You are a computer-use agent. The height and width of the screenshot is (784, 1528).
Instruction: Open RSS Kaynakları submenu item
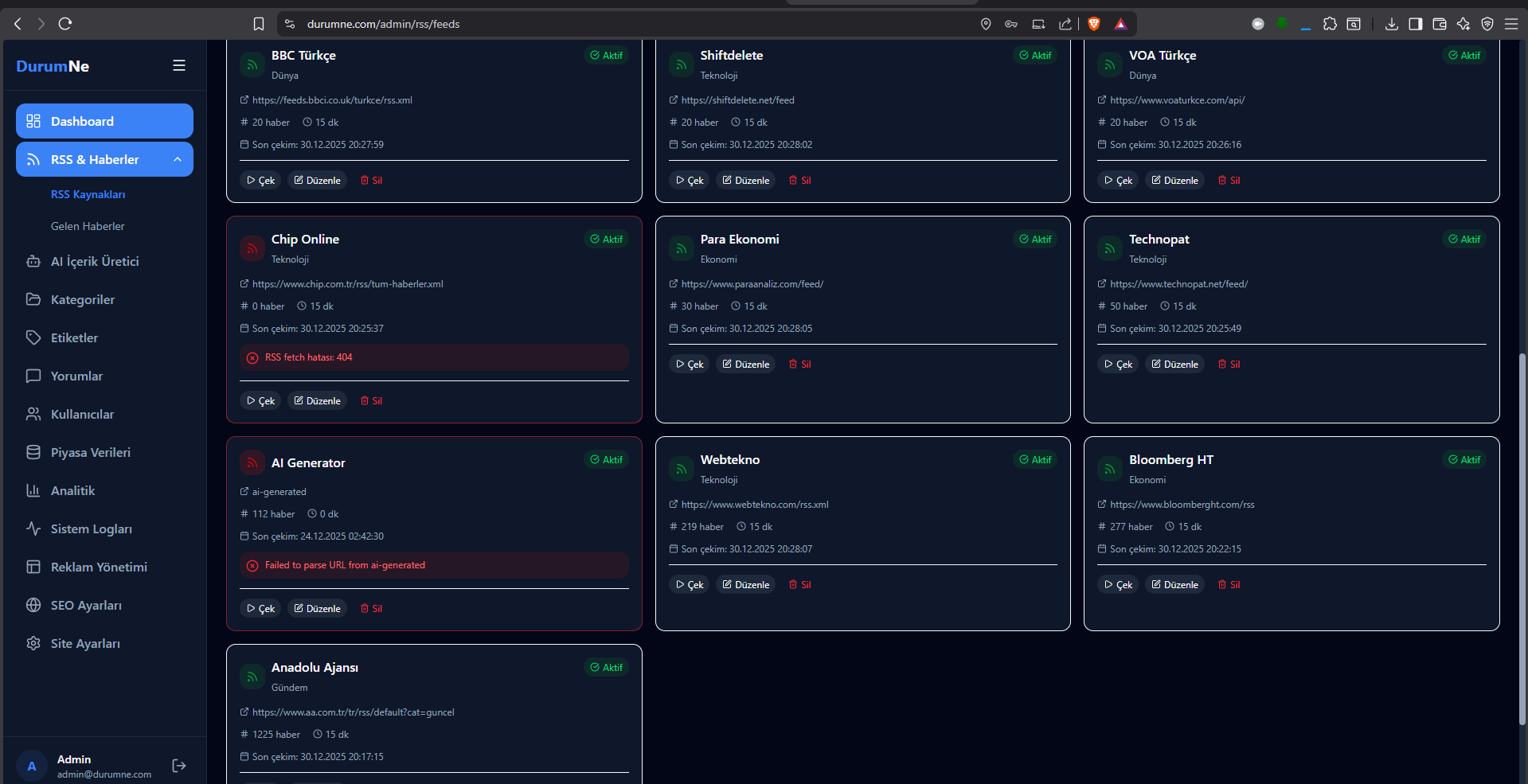pyautogui.click(x=88, y=194)
